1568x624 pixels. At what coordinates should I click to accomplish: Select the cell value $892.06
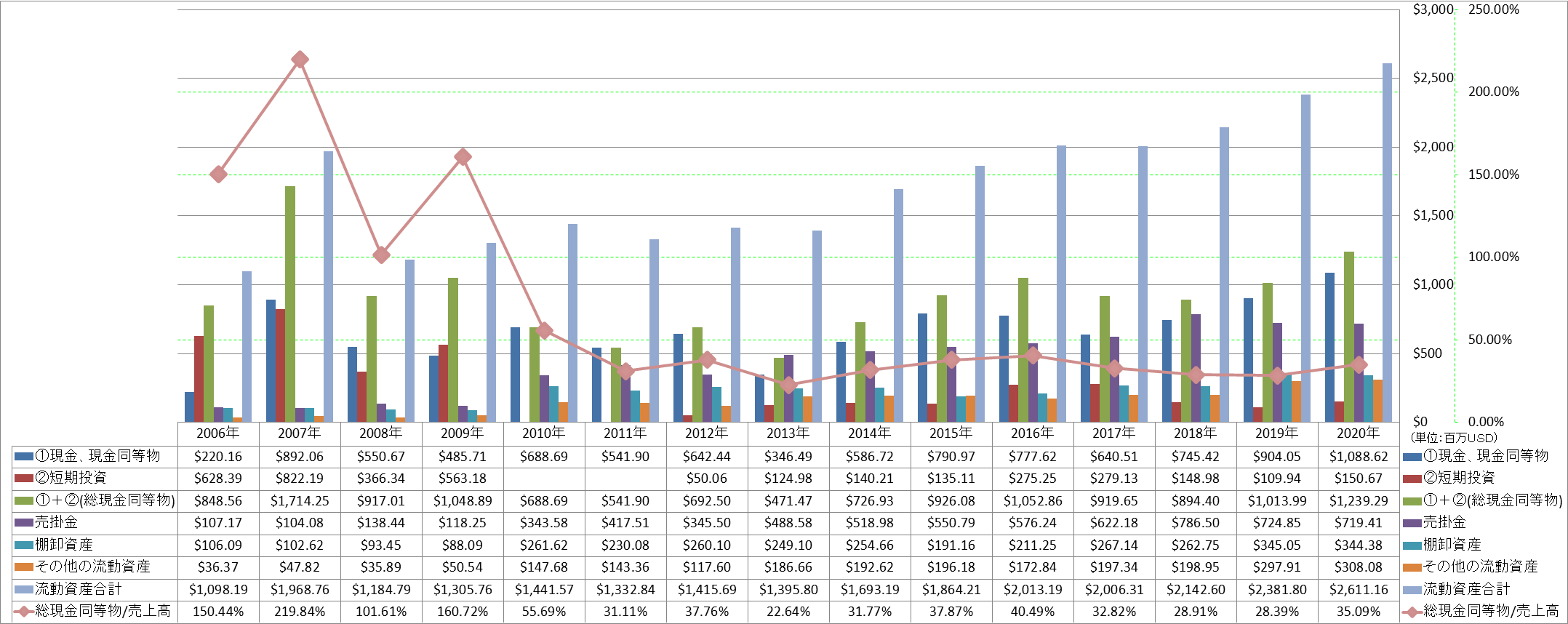click(300, 457)
